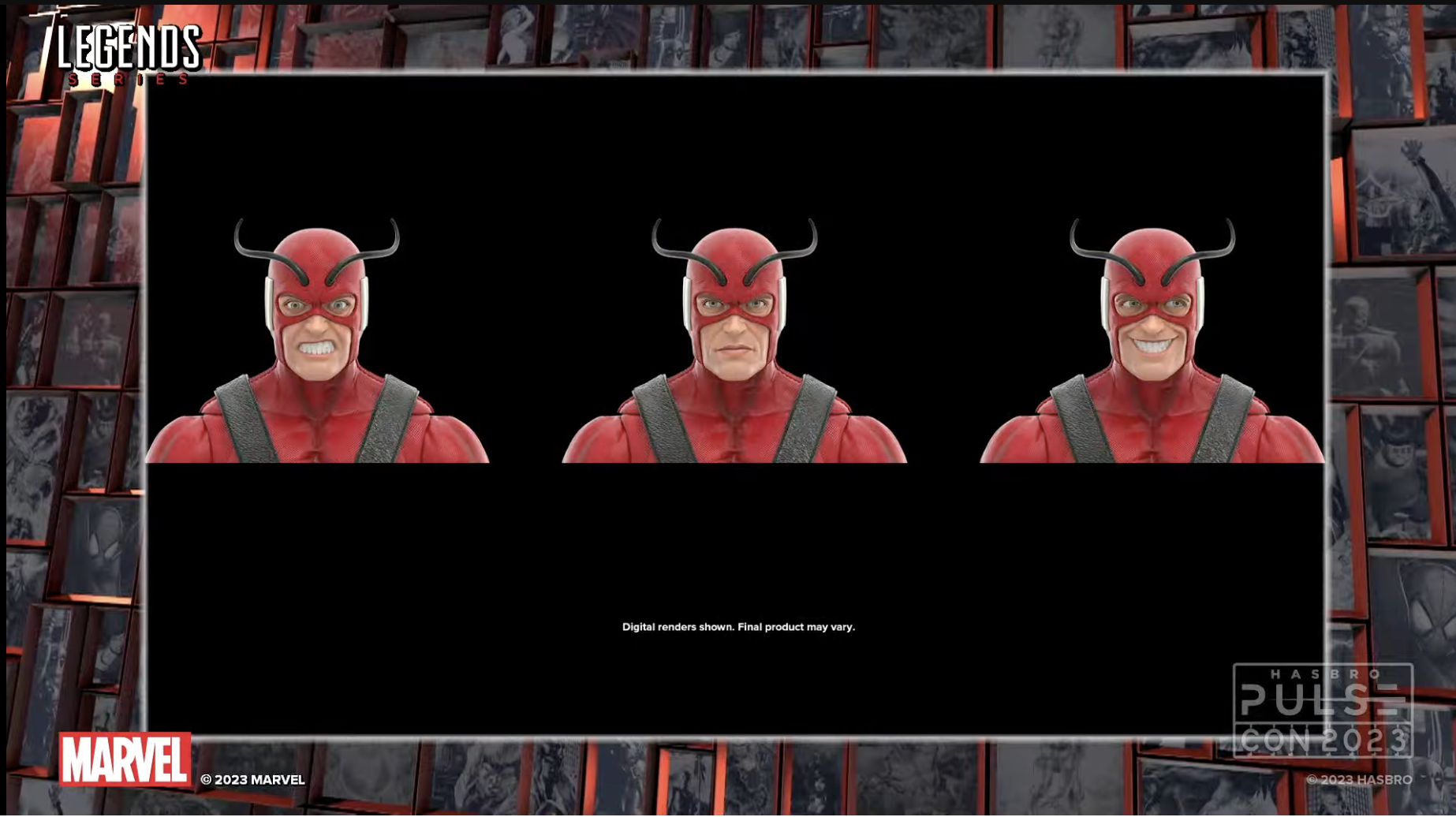Click the © 2023 HASBRO copyright text

click(1359, 780)
